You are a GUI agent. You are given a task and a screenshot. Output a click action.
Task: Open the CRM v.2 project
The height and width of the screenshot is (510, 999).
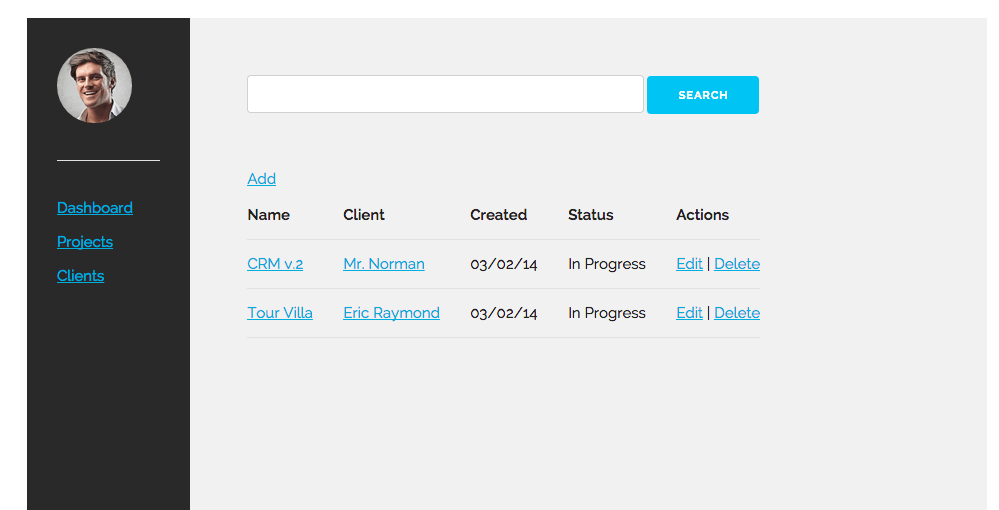coord(275,264)
